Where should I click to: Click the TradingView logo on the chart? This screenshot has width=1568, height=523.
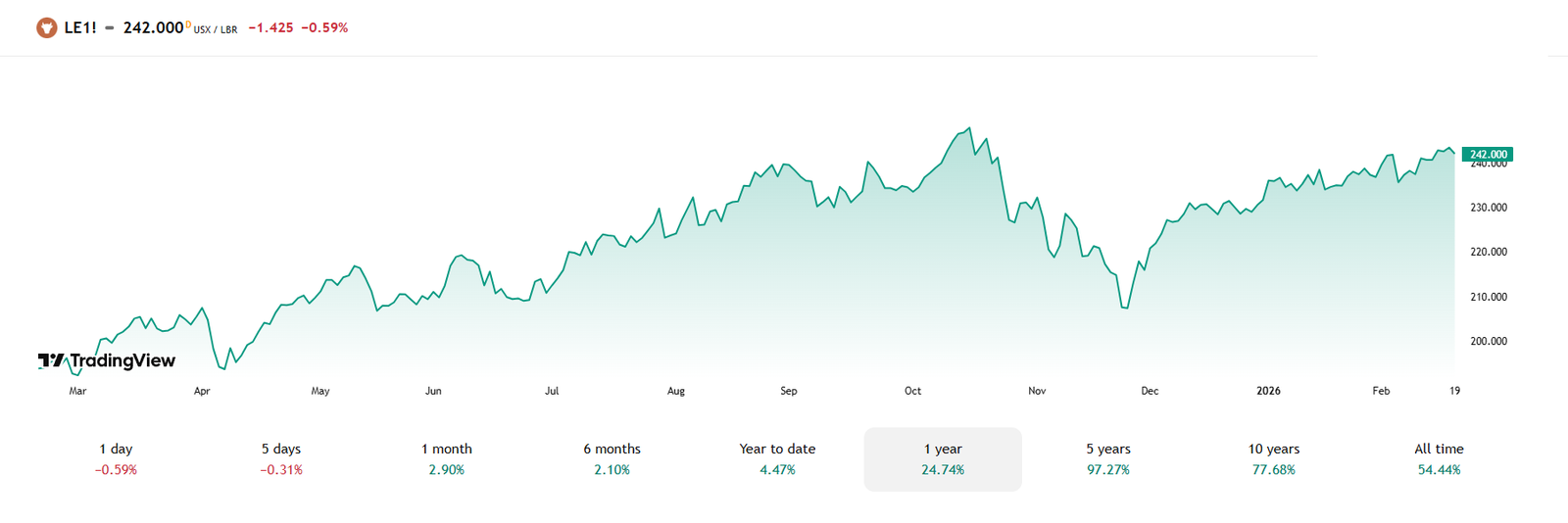tap(107, 360)
